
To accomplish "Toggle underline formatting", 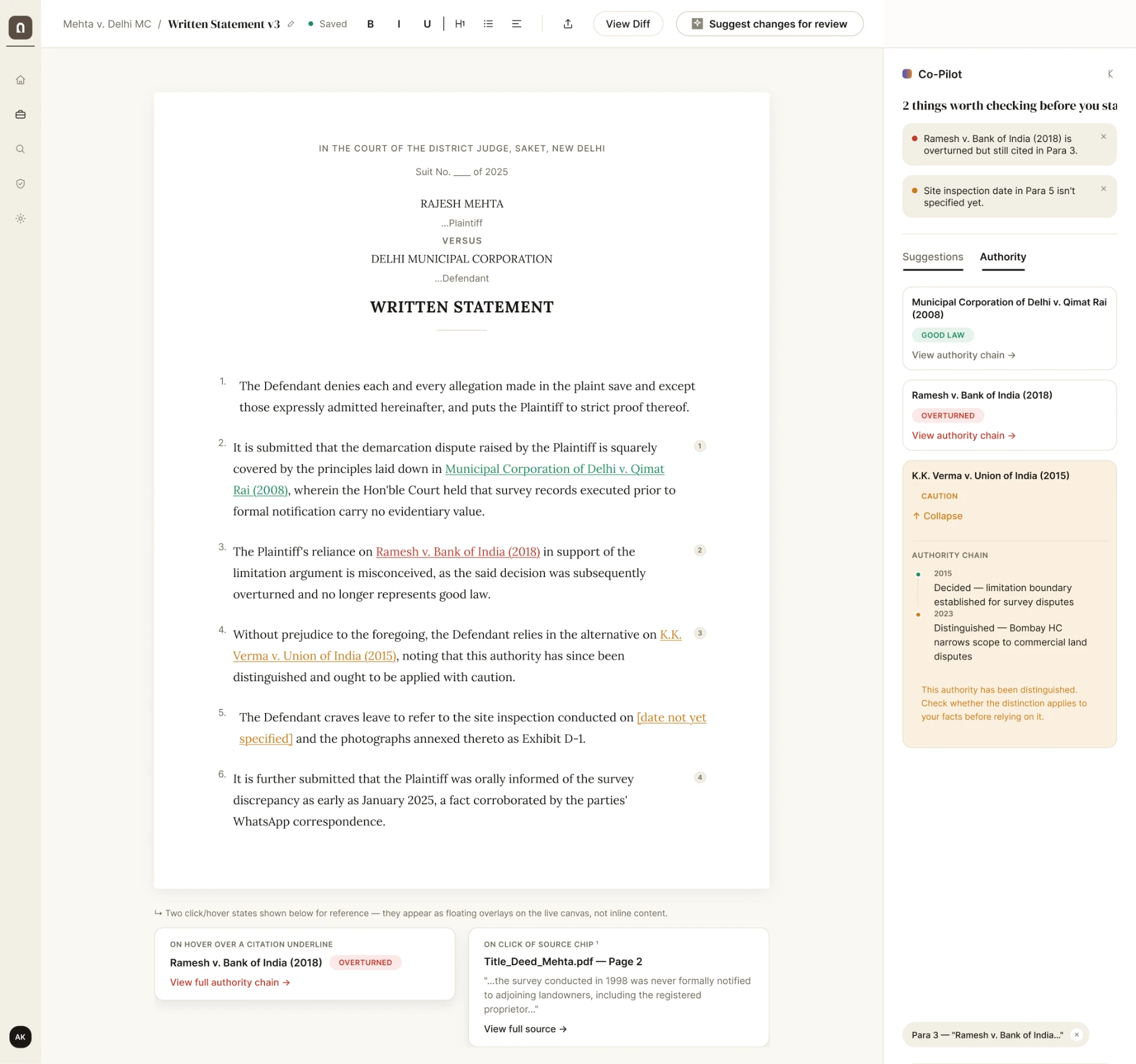I will [427, 24].
